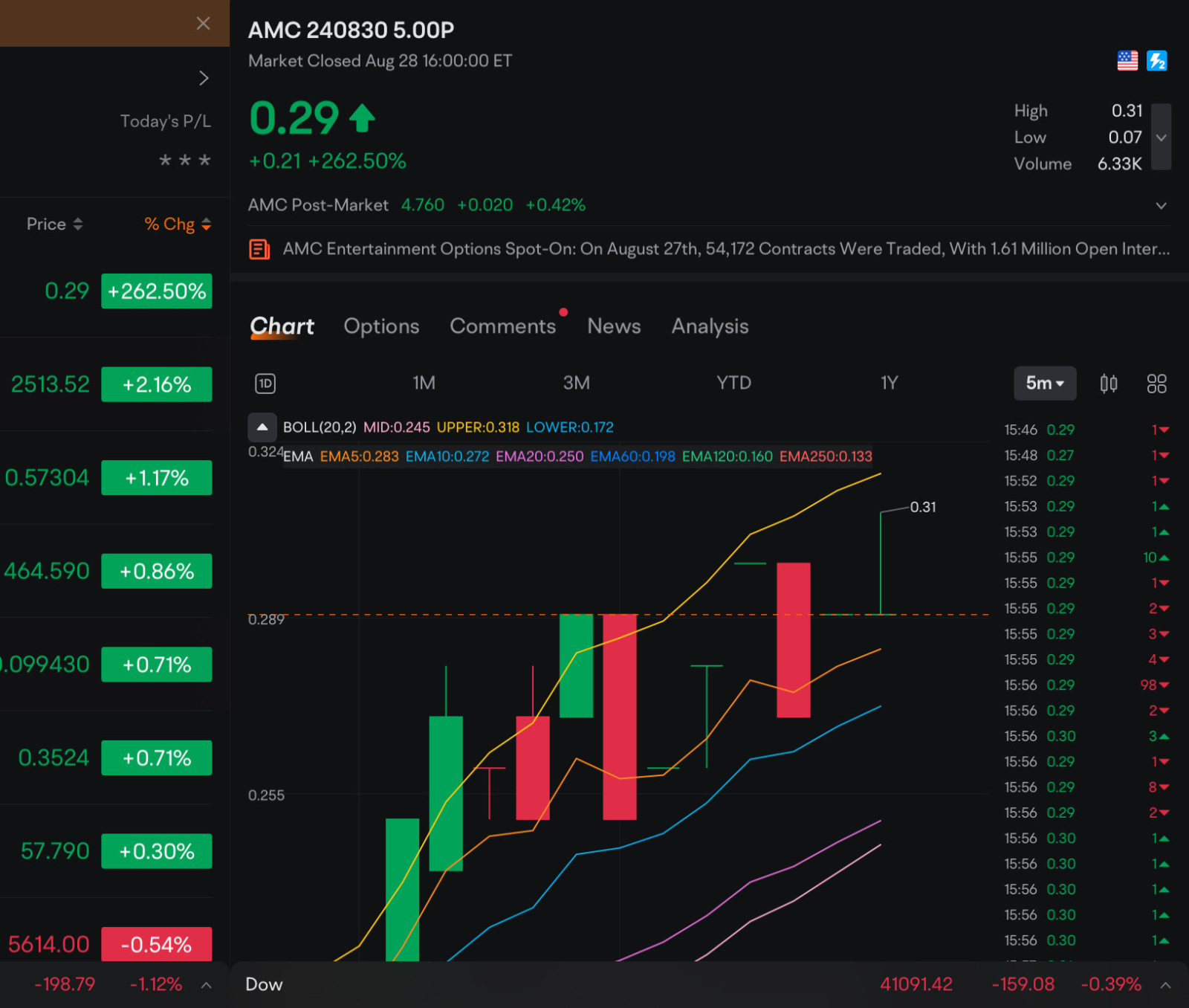Close the left panel with X icon
The width and height of the screenshot is (1189, 1008).
click(x=203, y=23)
